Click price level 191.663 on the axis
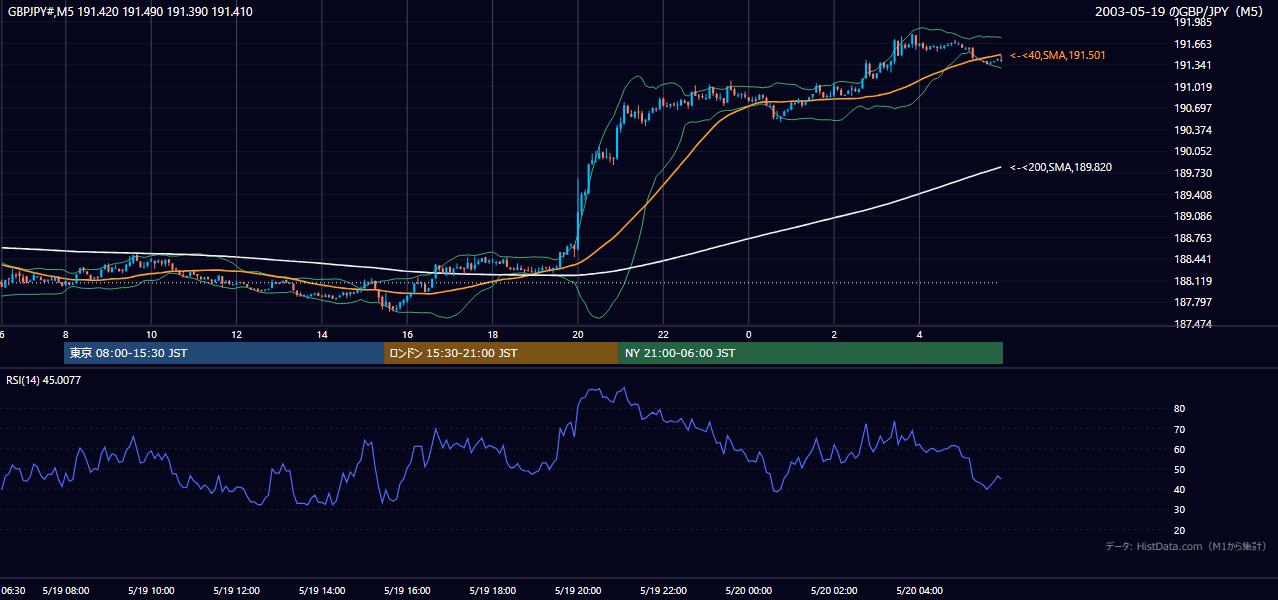 (x=1193, y=44)
